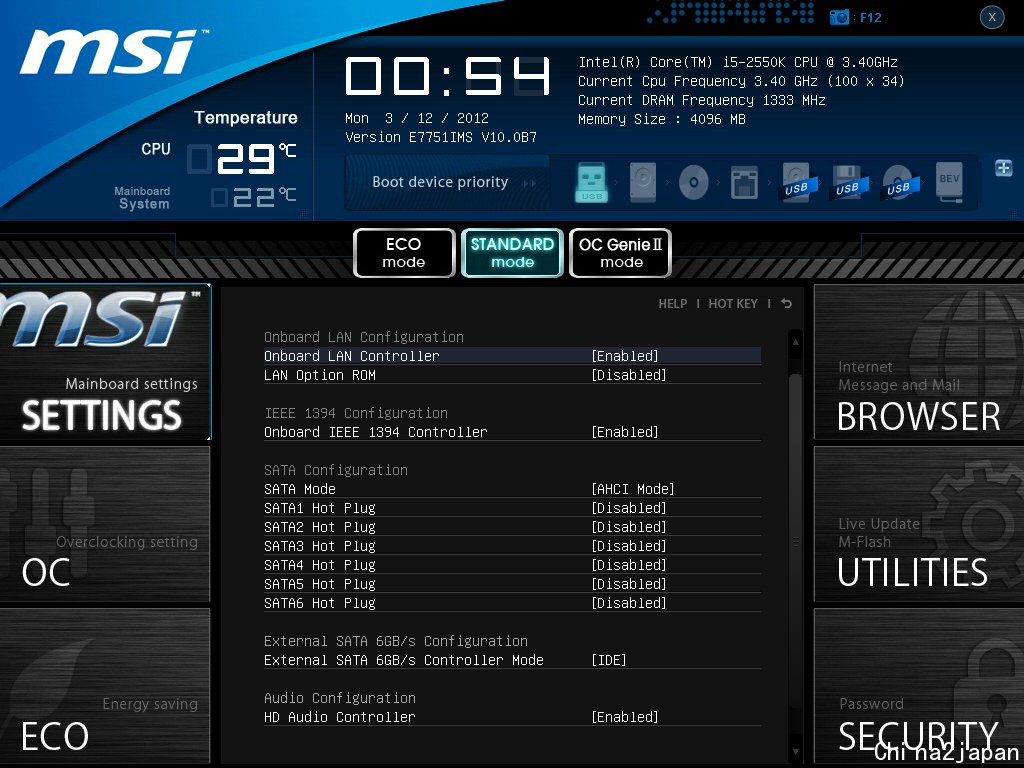Click the Version E7751IMS V10.0B7 text
The width and height of the screenshot is (1024, 768).
point(441,137)
